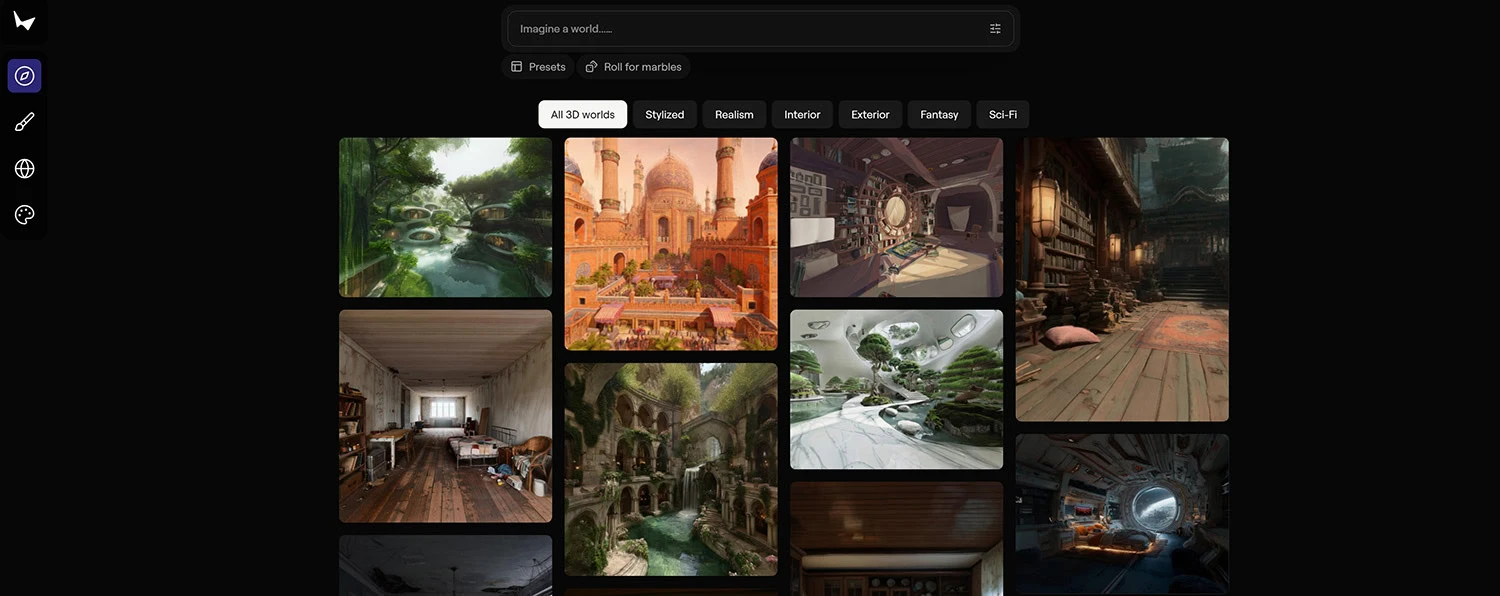Open the forest treehouse river world thumbnail
The width and height of the screenshot is (1500, 596).
[445, 217]
